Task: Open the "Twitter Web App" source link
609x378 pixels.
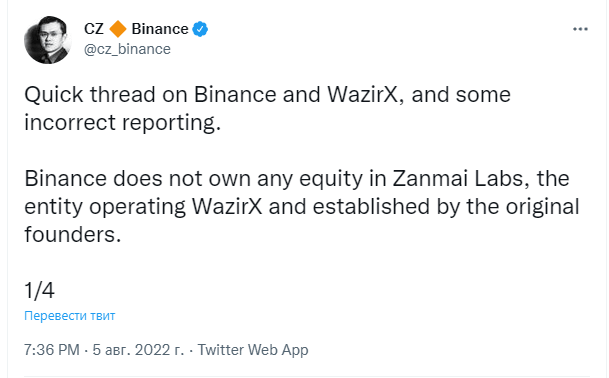Action: 253,350
